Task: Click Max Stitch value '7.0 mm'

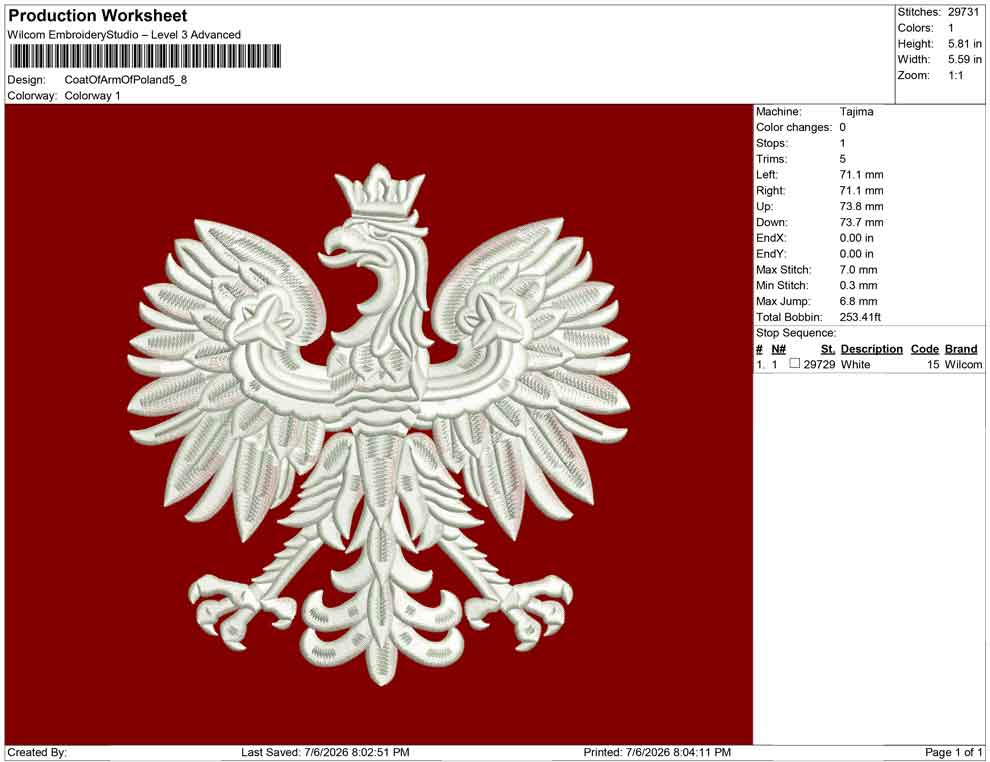Action: pyautogui.click(x=858, y=270)
